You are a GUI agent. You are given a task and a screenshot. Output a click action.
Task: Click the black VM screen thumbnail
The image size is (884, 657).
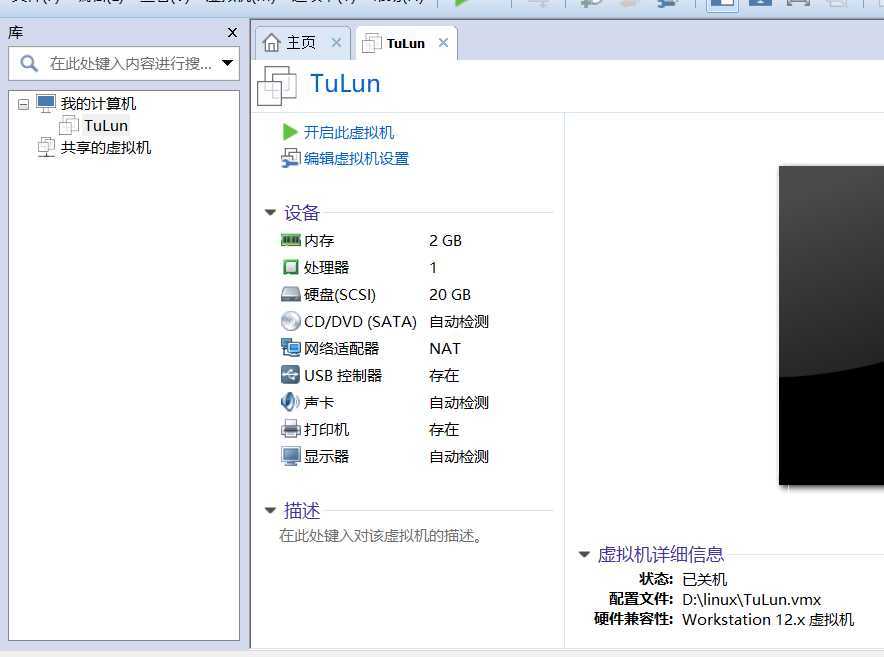831,325
